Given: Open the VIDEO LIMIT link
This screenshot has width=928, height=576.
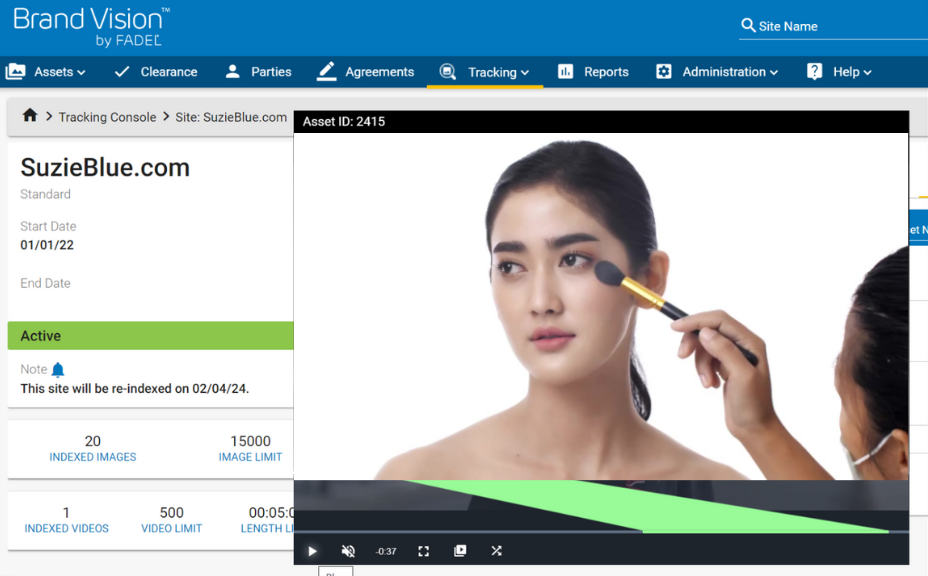Looking at the screenshot, I should [x=172, y=528].
